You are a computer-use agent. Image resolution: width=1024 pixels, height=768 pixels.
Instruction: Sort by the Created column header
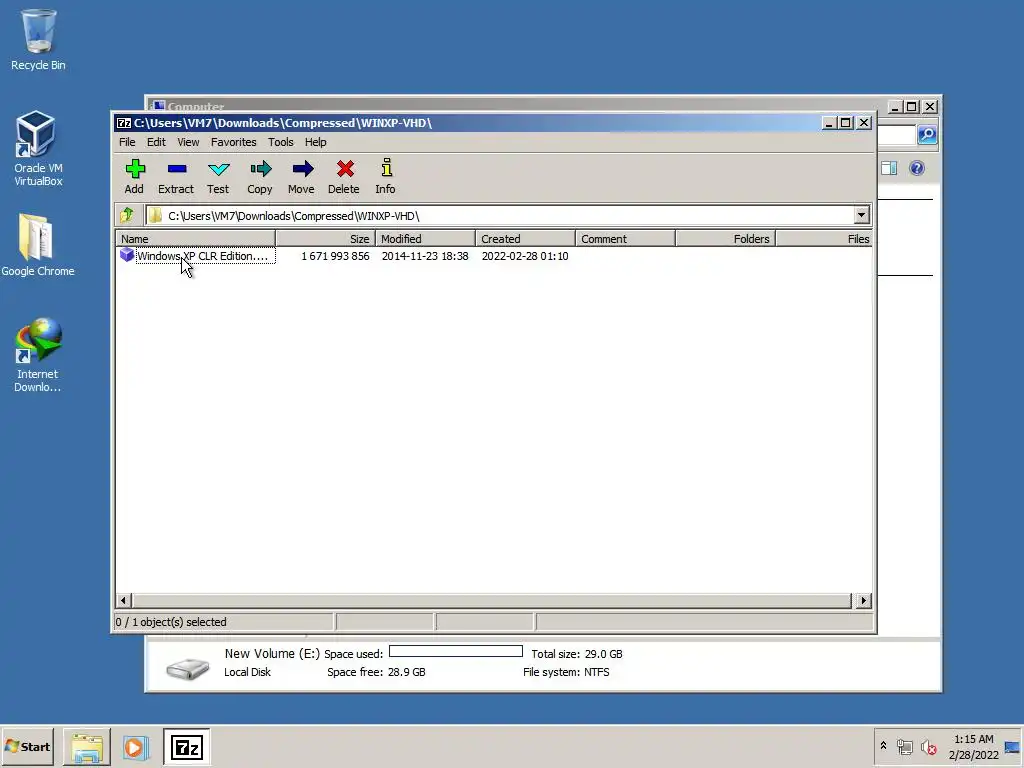click(525, 238)
